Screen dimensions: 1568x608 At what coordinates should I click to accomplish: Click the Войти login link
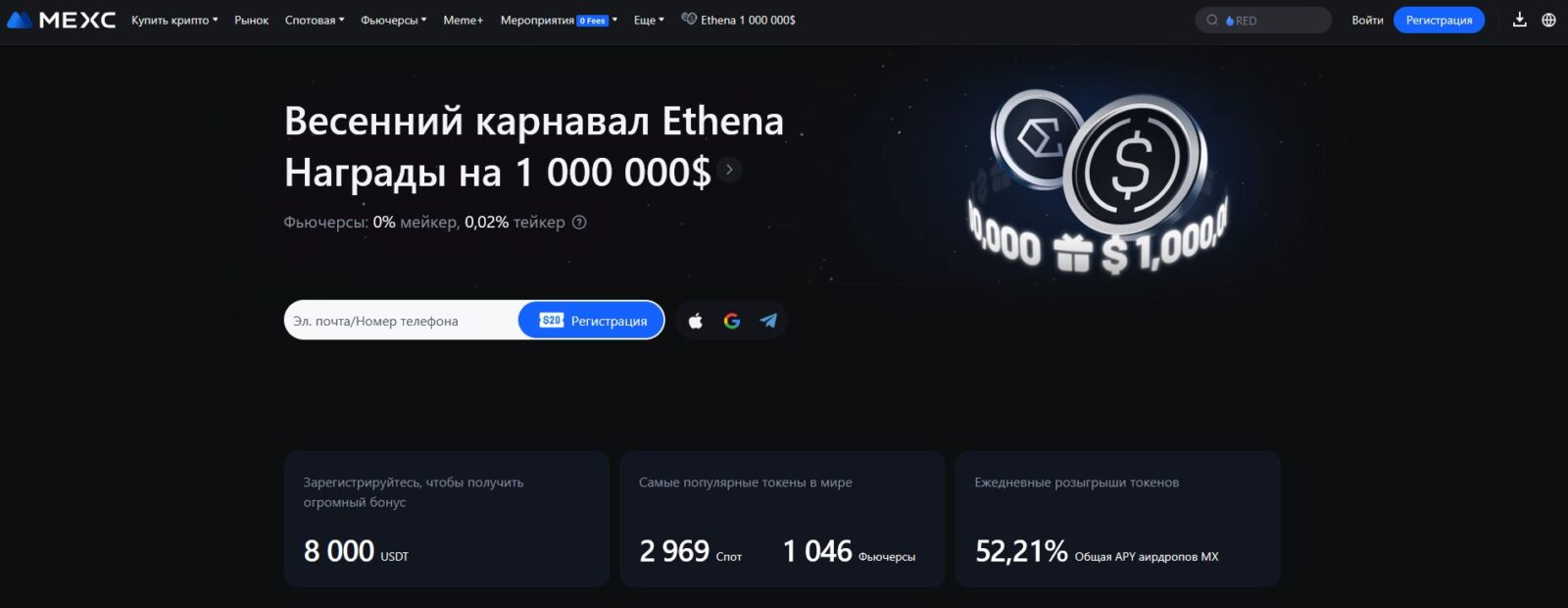(1367, 20)
